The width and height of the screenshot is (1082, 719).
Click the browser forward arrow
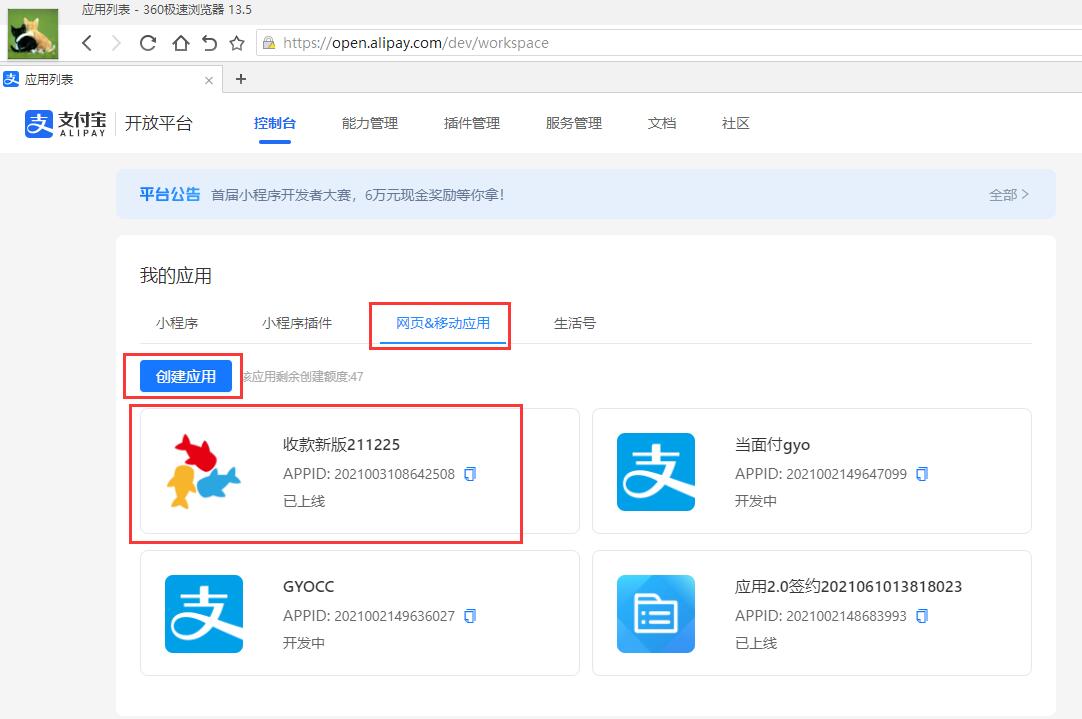pos(116,43)
